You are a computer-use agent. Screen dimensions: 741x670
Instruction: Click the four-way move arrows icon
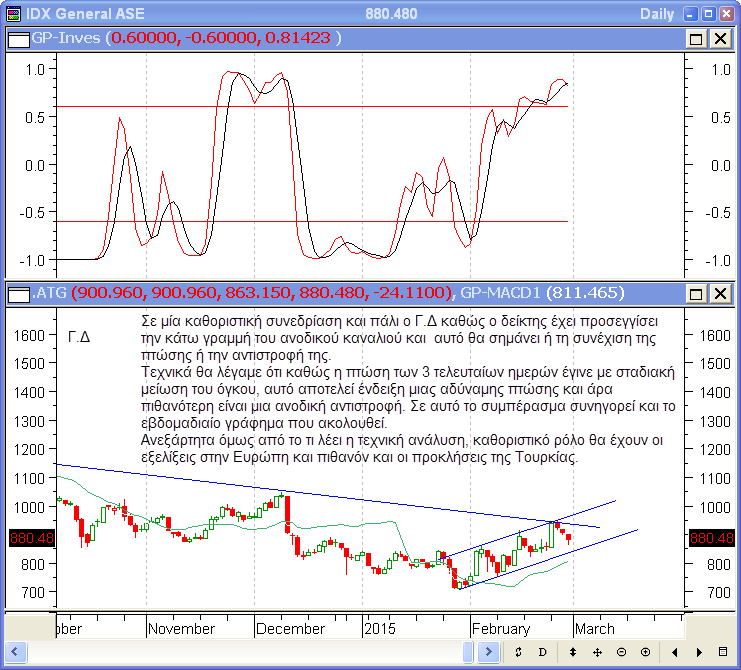(597, 652)
